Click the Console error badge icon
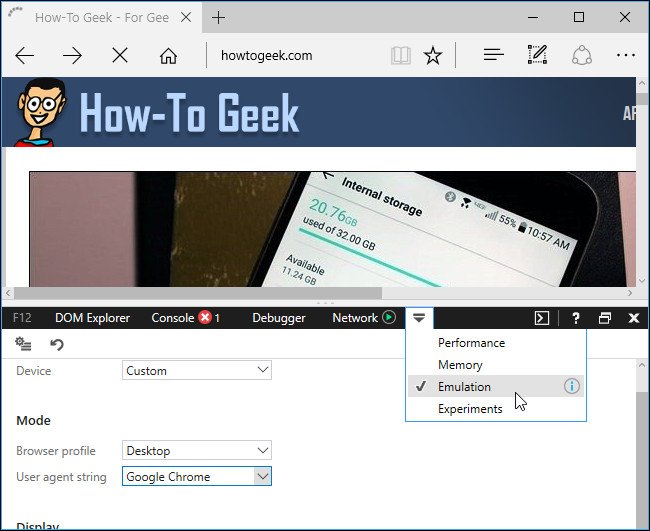The height and width of the screenshot is (531, 650). pos(205,318)
